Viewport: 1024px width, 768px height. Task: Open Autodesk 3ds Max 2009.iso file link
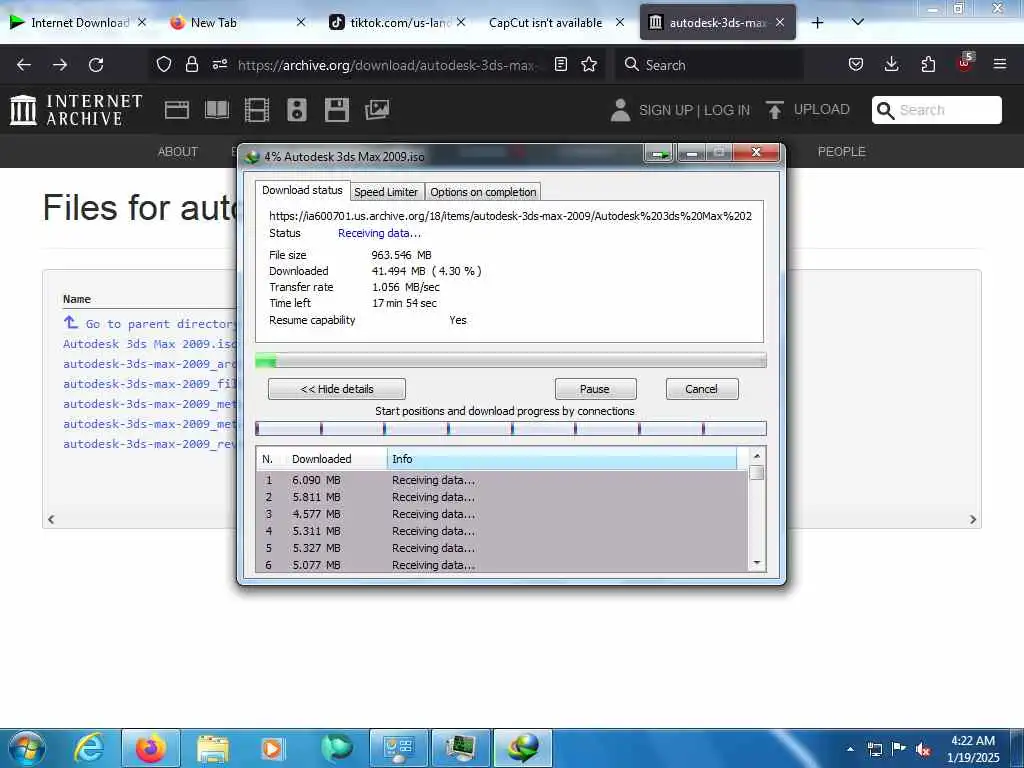tap(150, 344)
